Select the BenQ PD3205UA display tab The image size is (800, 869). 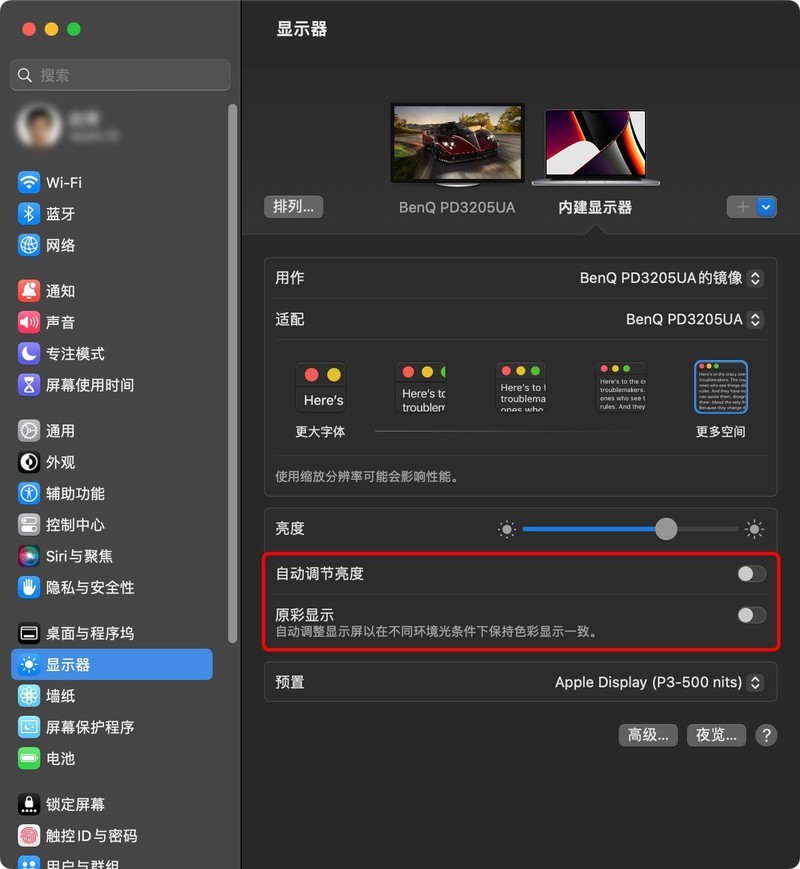pyautogui.click(x=458, y=207)
